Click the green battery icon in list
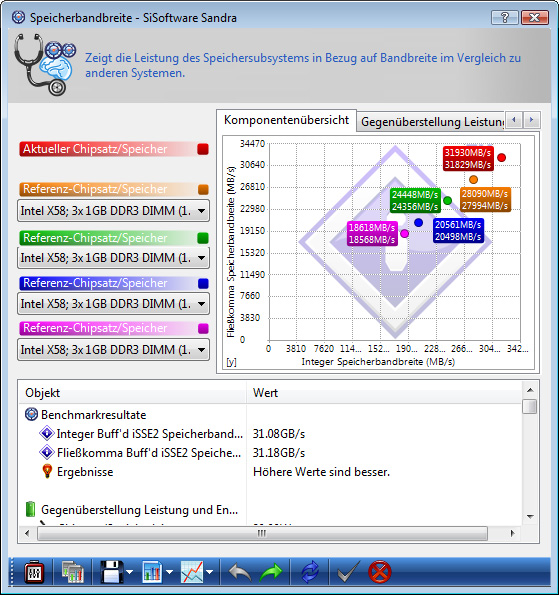This screenshot has height=595, width=559. tap(30, 509)
